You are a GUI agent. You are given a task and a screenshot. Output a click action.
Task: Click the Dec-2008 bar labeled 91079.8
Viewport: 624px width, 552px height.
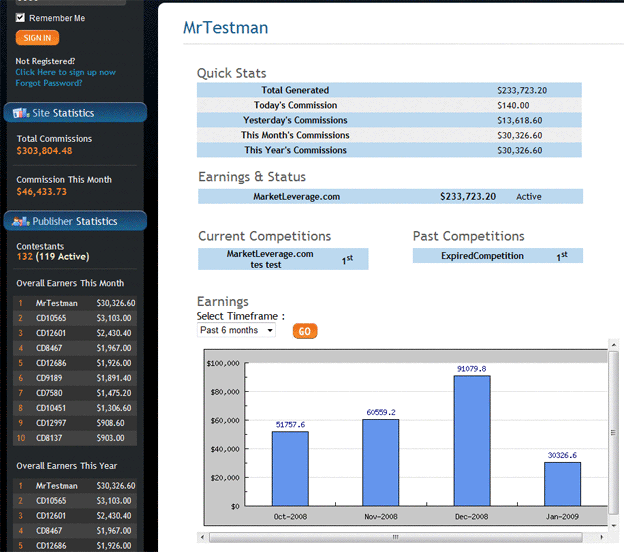[472, 441]
